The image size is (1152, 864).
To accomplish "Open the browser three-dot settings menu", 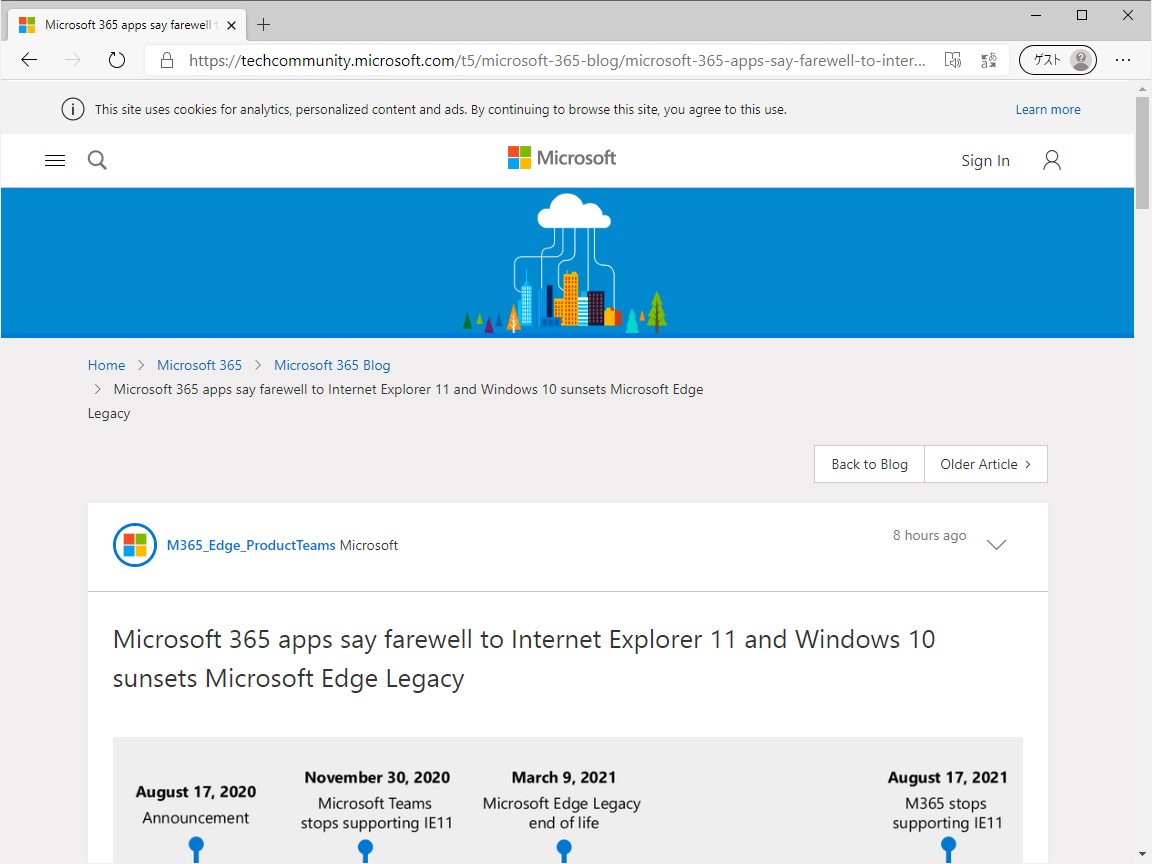I will tap(1123, 60).
